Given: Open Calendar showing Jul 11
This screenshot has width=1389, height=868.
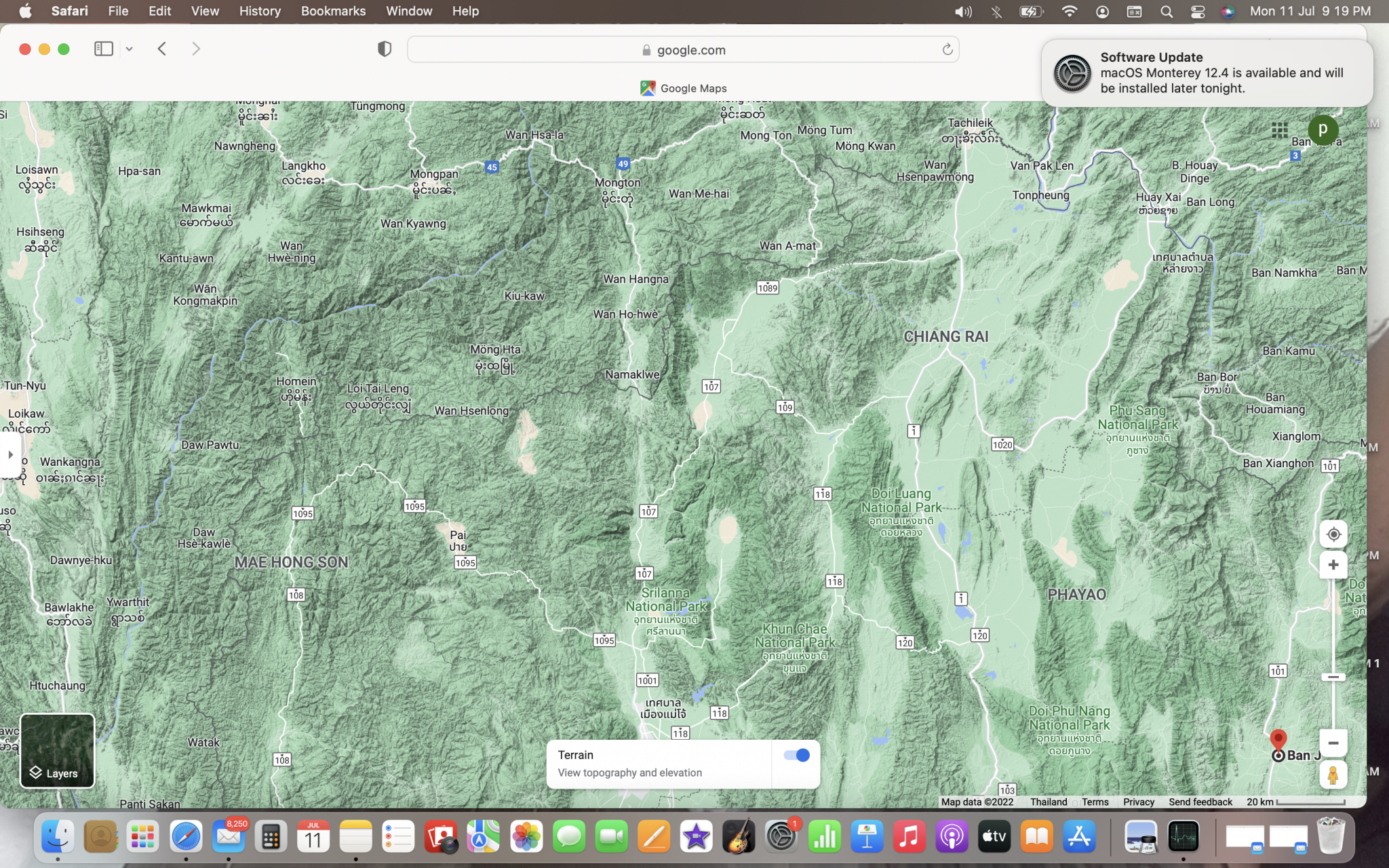Looking at the screenshot, I should point(313,836).
